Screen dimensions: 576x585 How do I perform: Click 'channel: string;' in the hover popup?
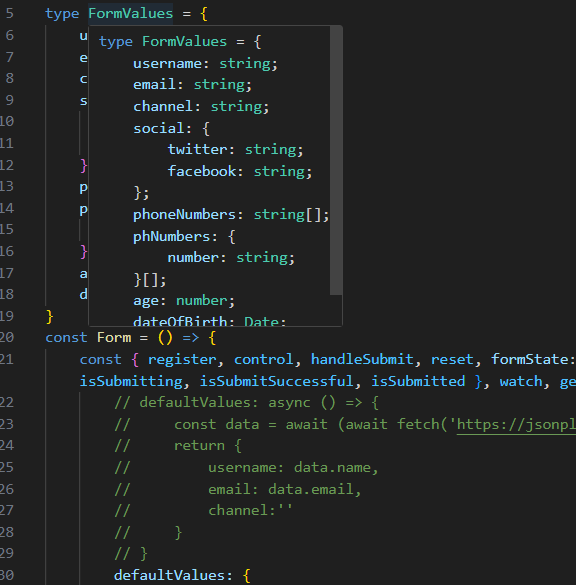pyautogui.click(x=201, y=106)
